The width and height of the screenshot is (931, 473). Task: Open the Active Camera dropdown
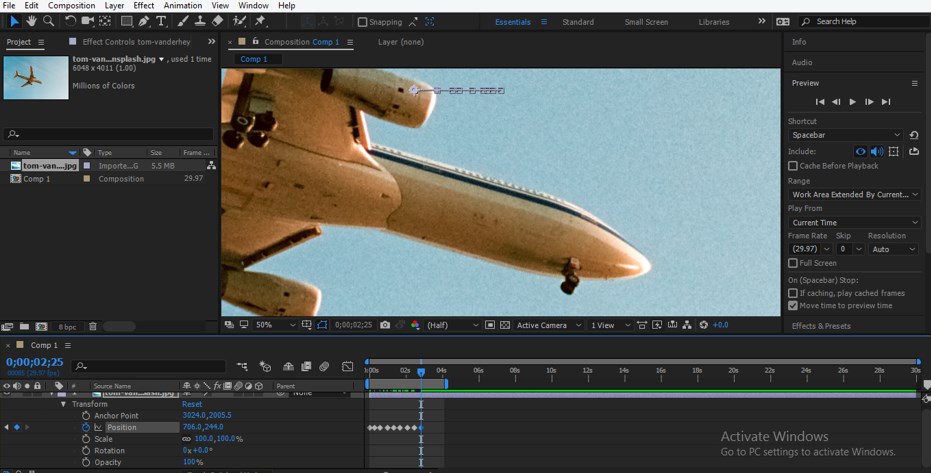pyautogui.click(x=549, y=325)
